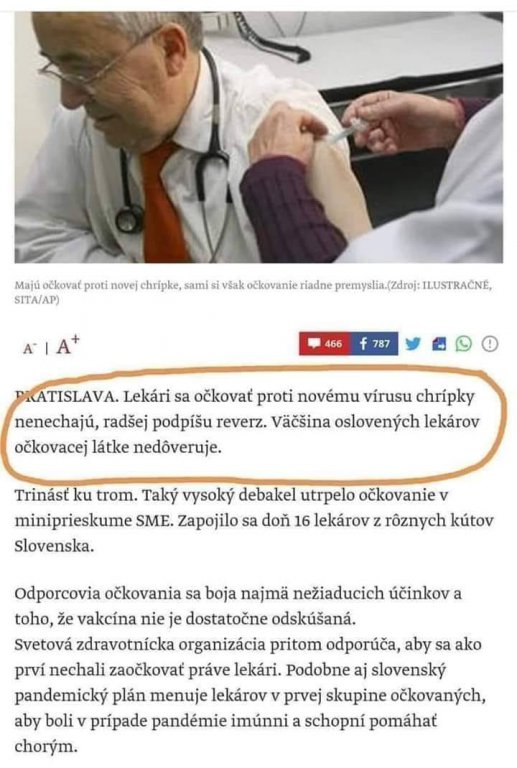Share the article on Twitter
This screenshot has width=517, height=768.
[x=413, y=344]
